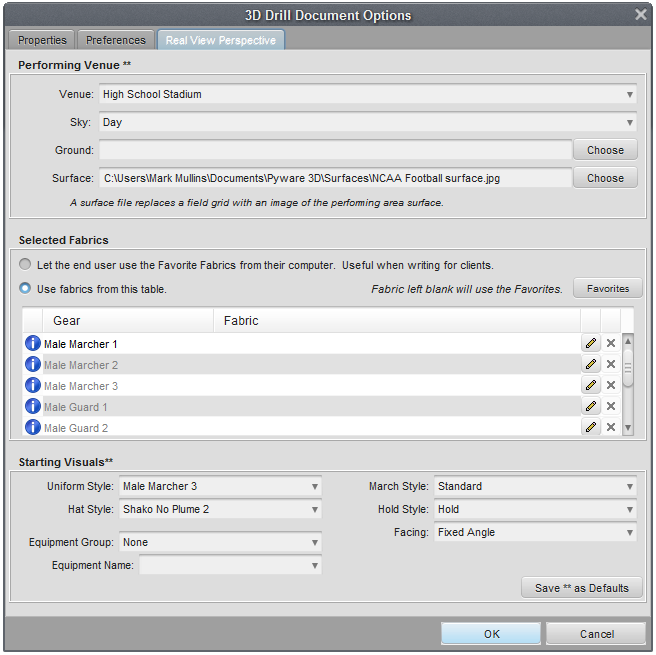Open the Uniform Style dropdown
Image resolution: width=656 pixels, height=655 pixels.
[220, 487]
